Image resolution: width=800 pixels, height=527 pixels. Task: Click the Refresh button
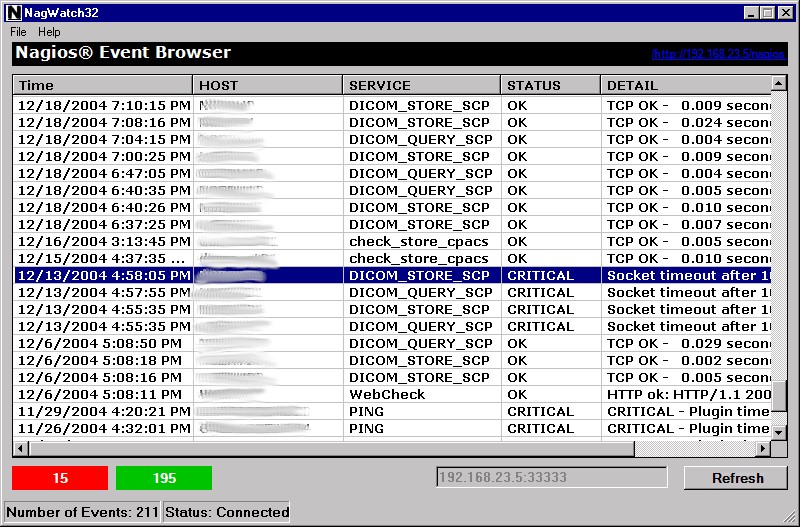736,478
